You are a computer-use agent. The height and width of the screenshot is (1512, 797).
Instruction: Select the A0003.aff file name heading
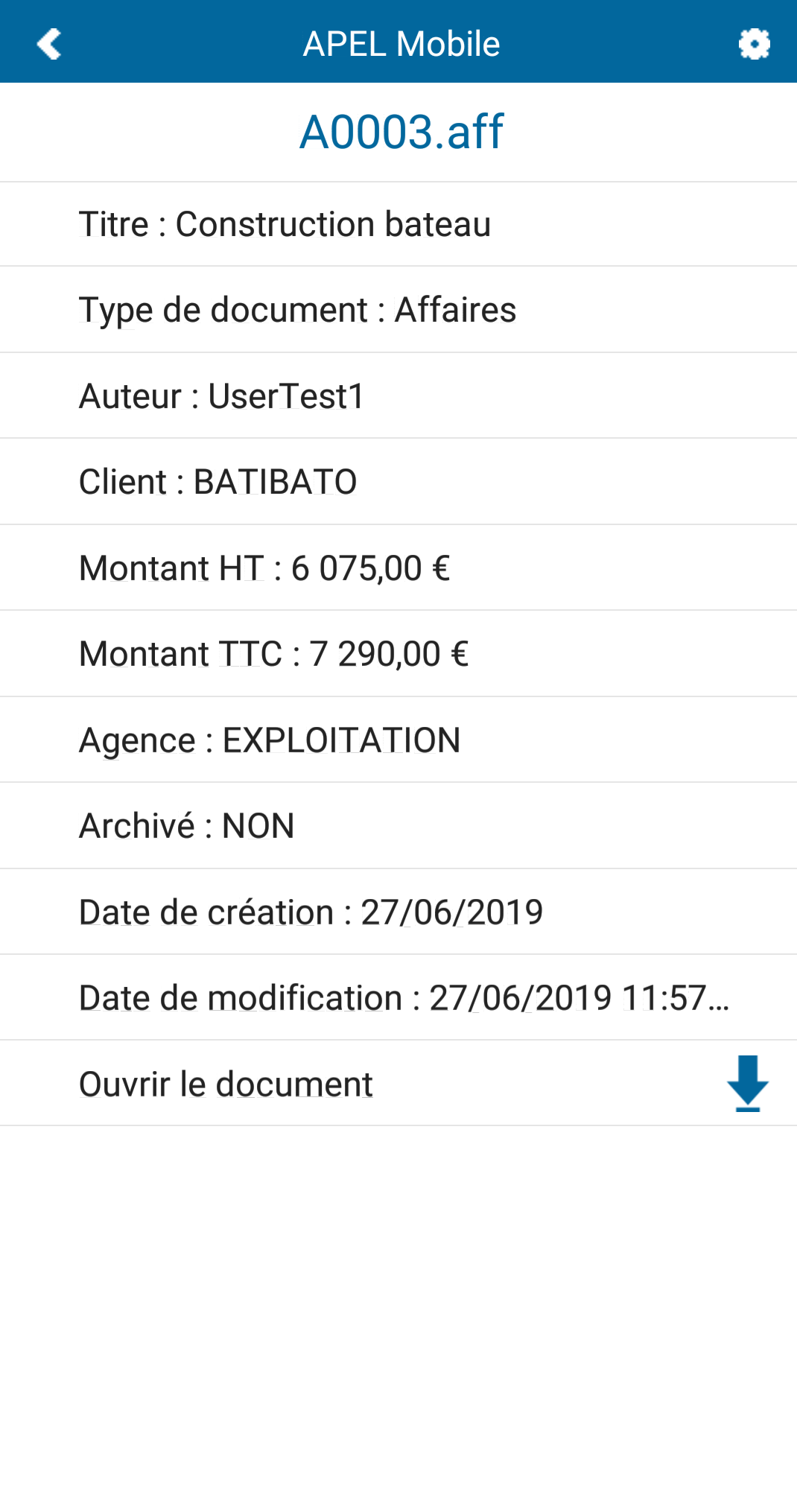pos(401,132)
